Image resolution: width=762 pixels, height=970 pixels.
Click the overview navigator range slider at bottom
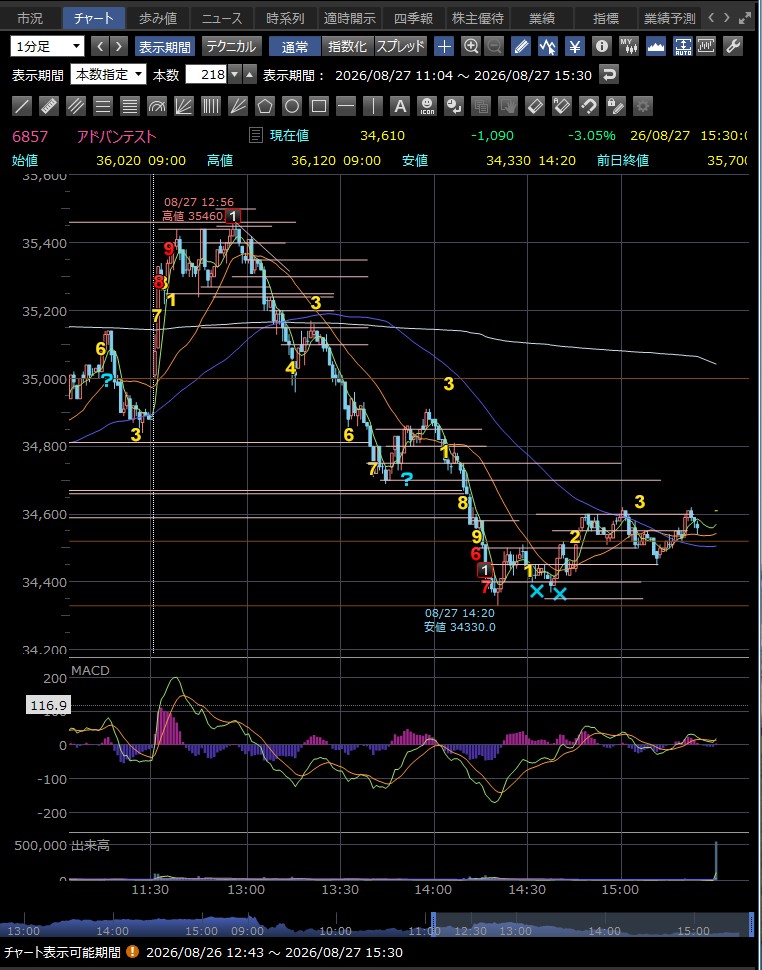coord(592,923)
